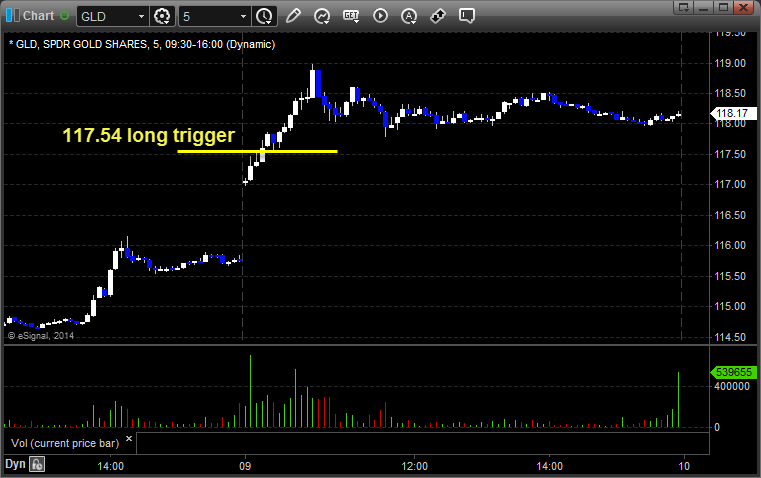Click the 119.00 price axis label

click(730, 63)
